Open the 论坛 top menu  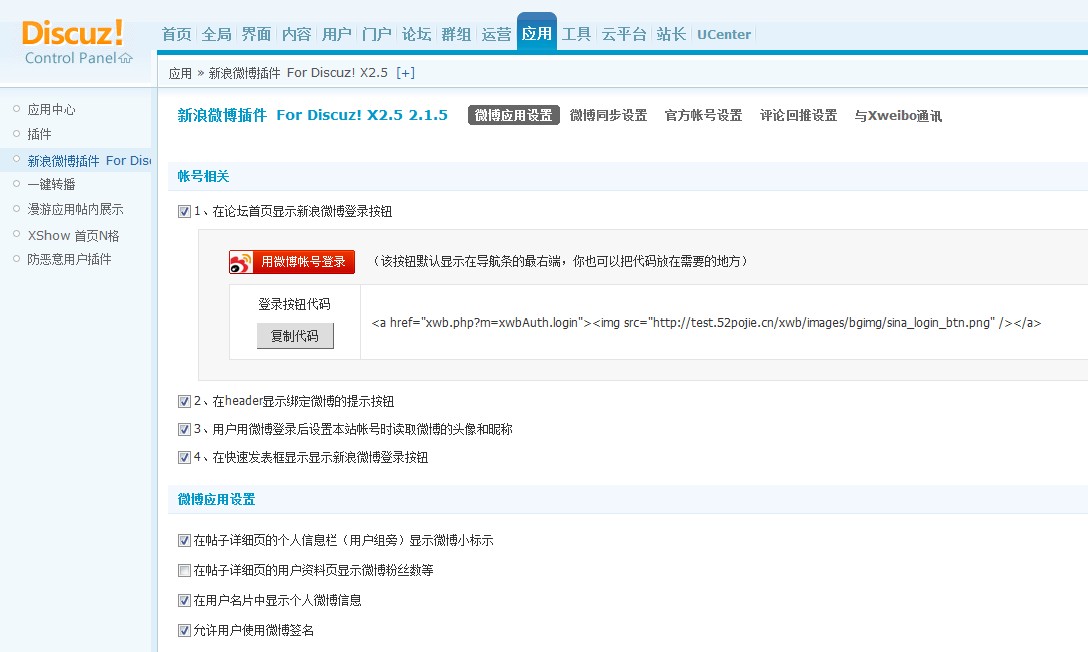[416, 34]
